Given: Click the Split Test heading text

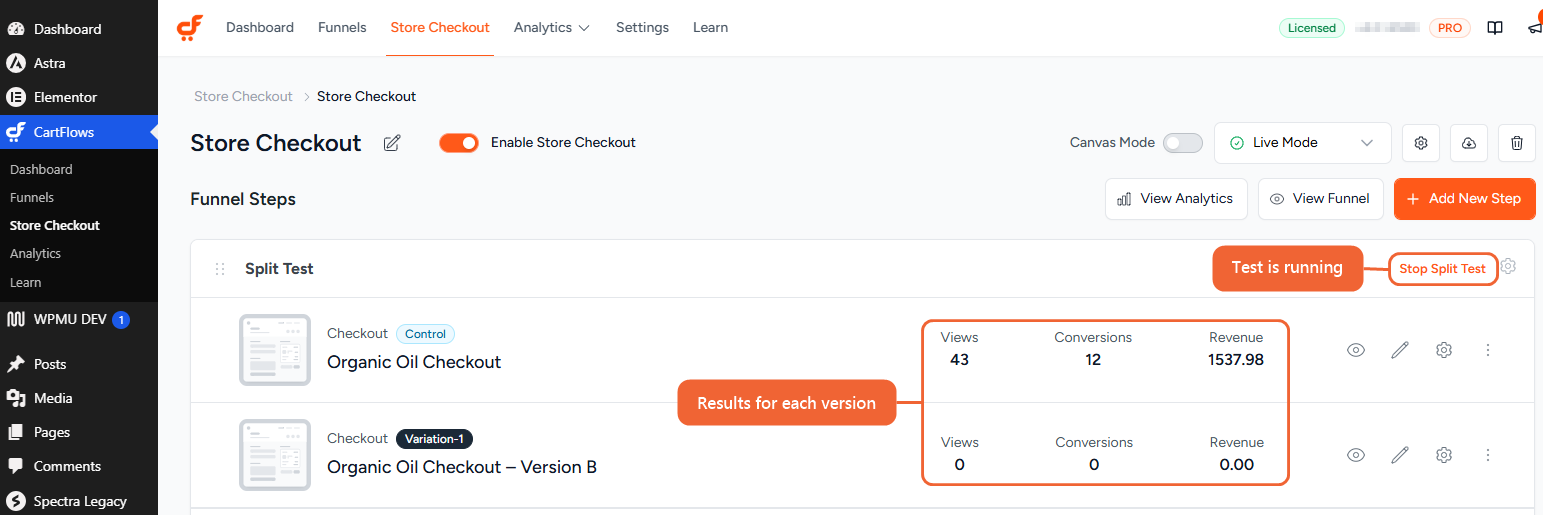Looking at the screenshot, I should (279, 269).
